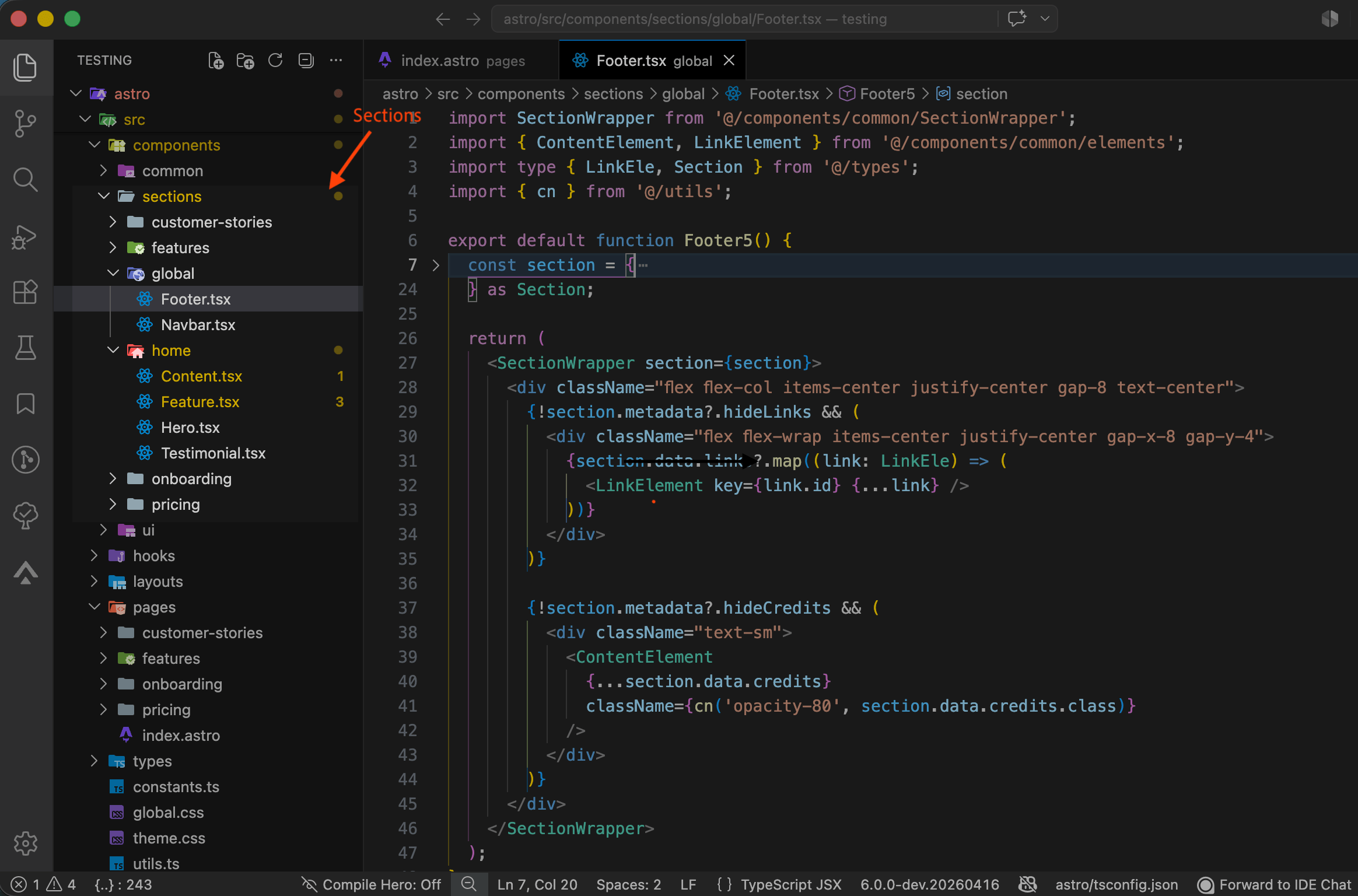Open the Git graph circle icon view
This screenshot has height=896, width=1358.
pyautogui.click(x=25, y=460)
